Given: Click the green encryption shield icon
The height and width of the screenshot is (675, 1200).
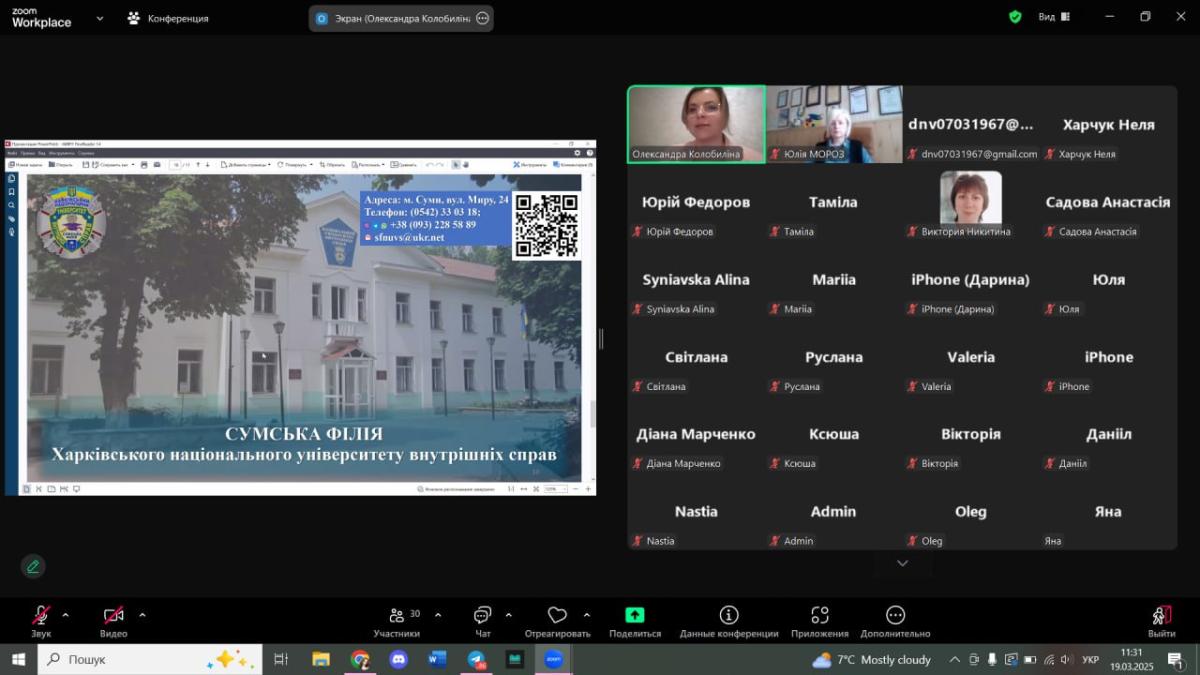Looking at the screenshot, I should tap(1015, 17).
